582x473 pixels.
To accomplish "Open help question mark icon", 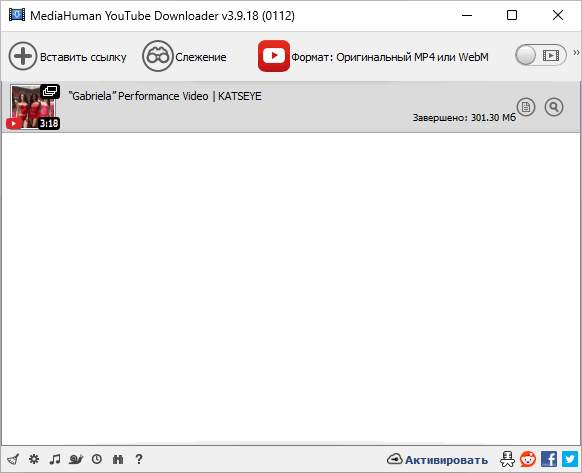I will pos(139,459).
